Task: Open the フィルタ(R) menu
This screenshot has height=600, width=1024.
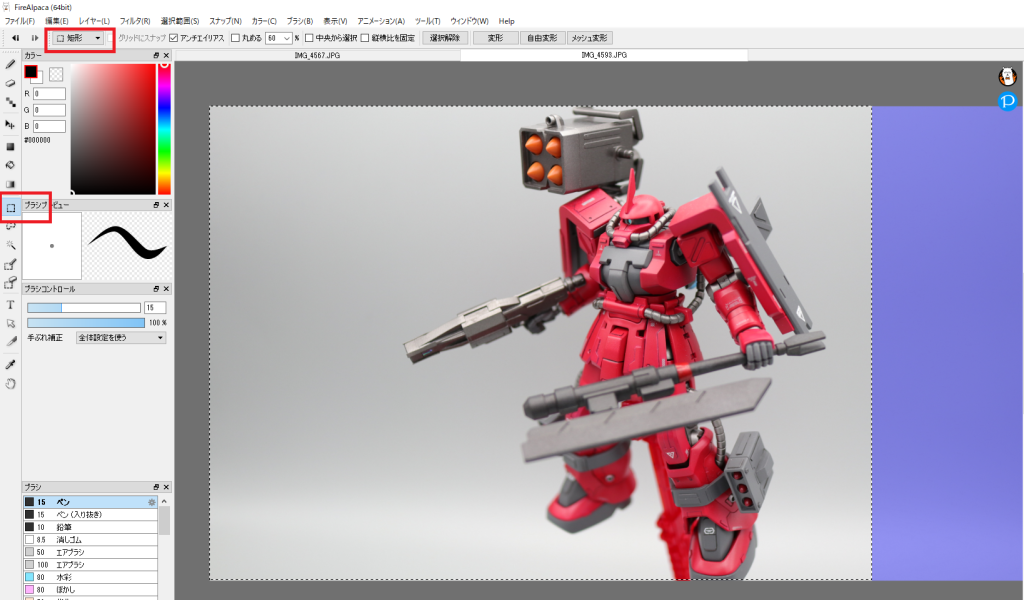Action: 135,21
